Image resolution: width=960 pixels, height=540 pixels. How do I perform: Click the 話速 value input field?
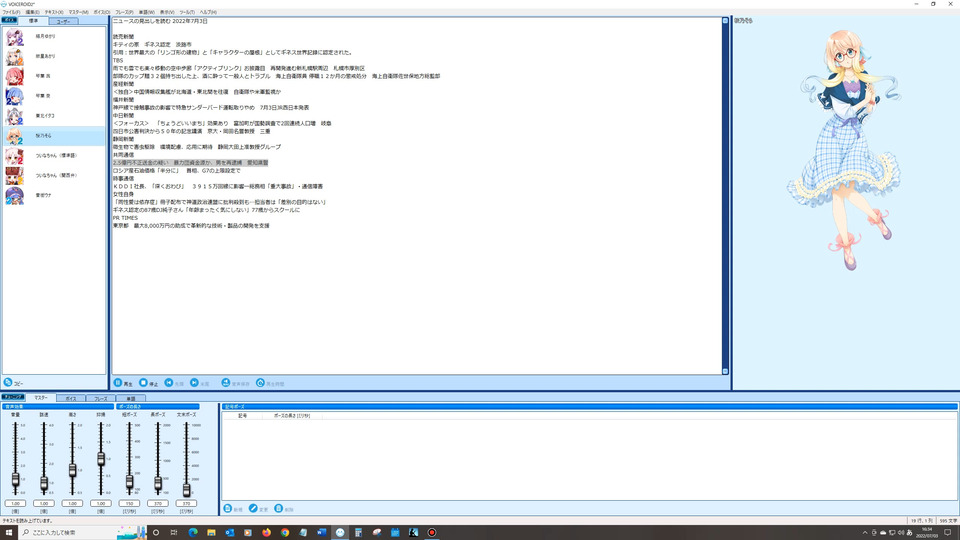click(44, 503)
